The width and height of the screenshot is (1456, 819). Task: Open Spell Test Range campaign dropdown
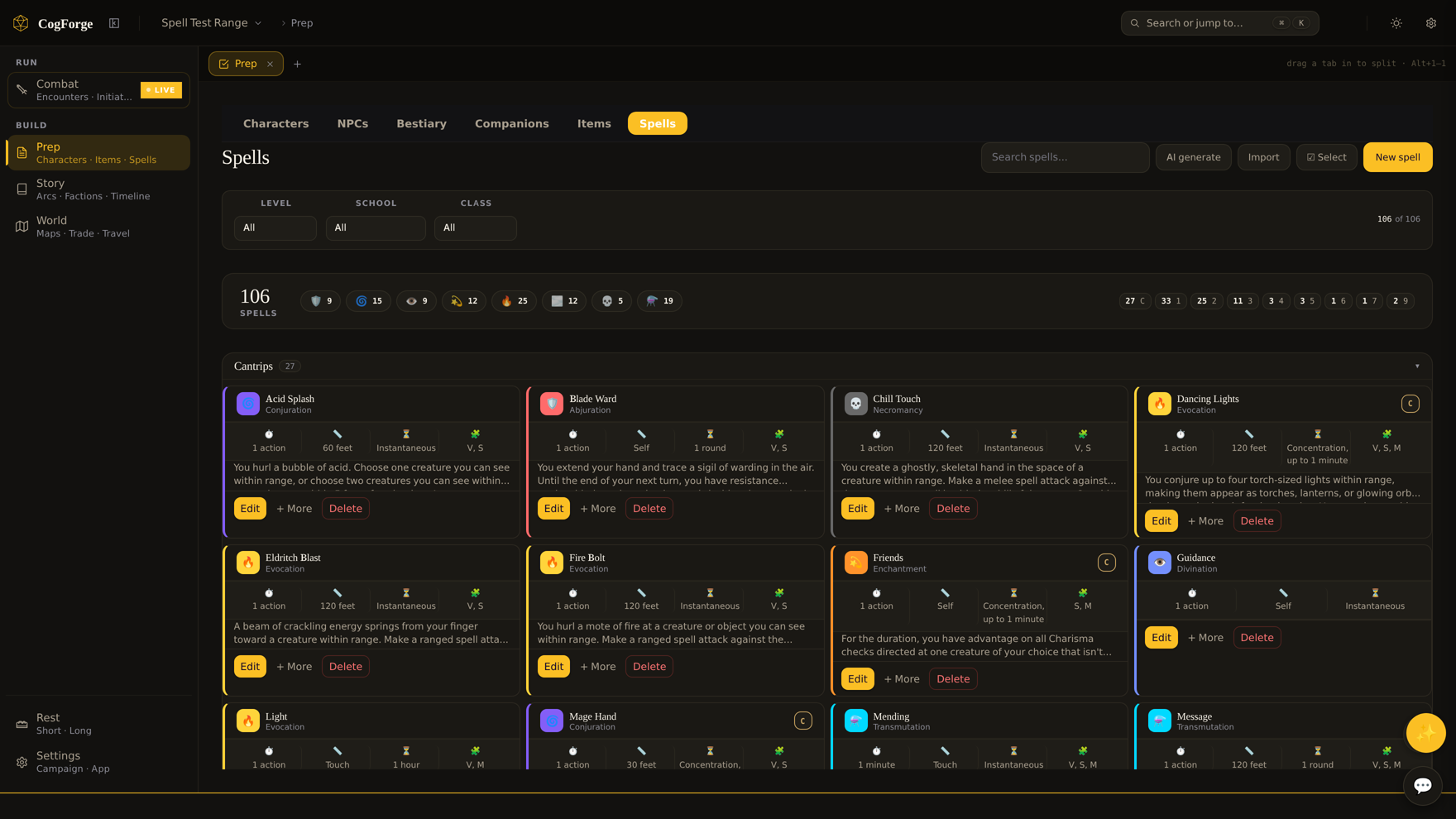(x=212, y=23)
